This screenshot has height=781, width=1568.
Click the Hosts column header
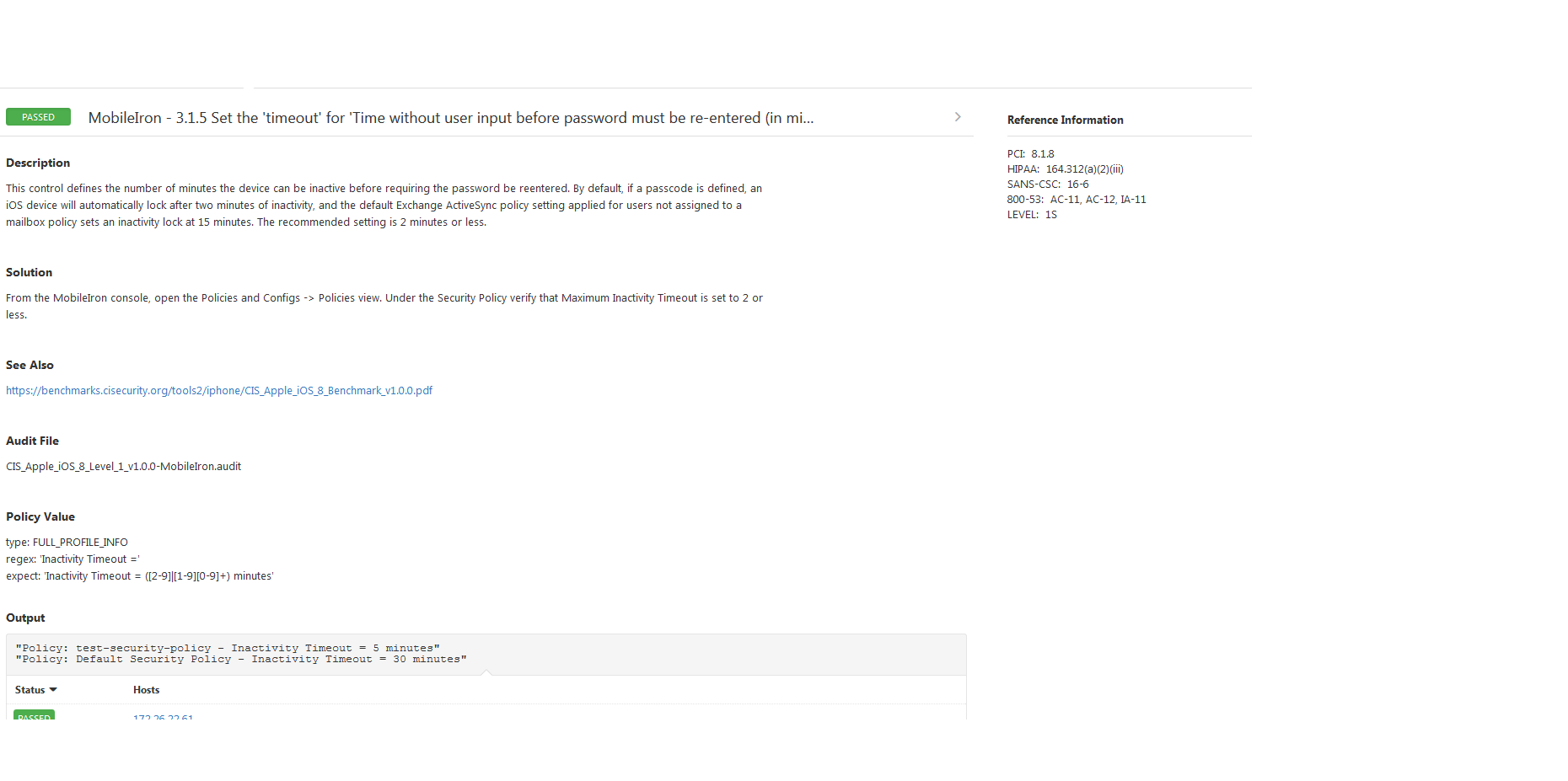(x=146, y=690)
